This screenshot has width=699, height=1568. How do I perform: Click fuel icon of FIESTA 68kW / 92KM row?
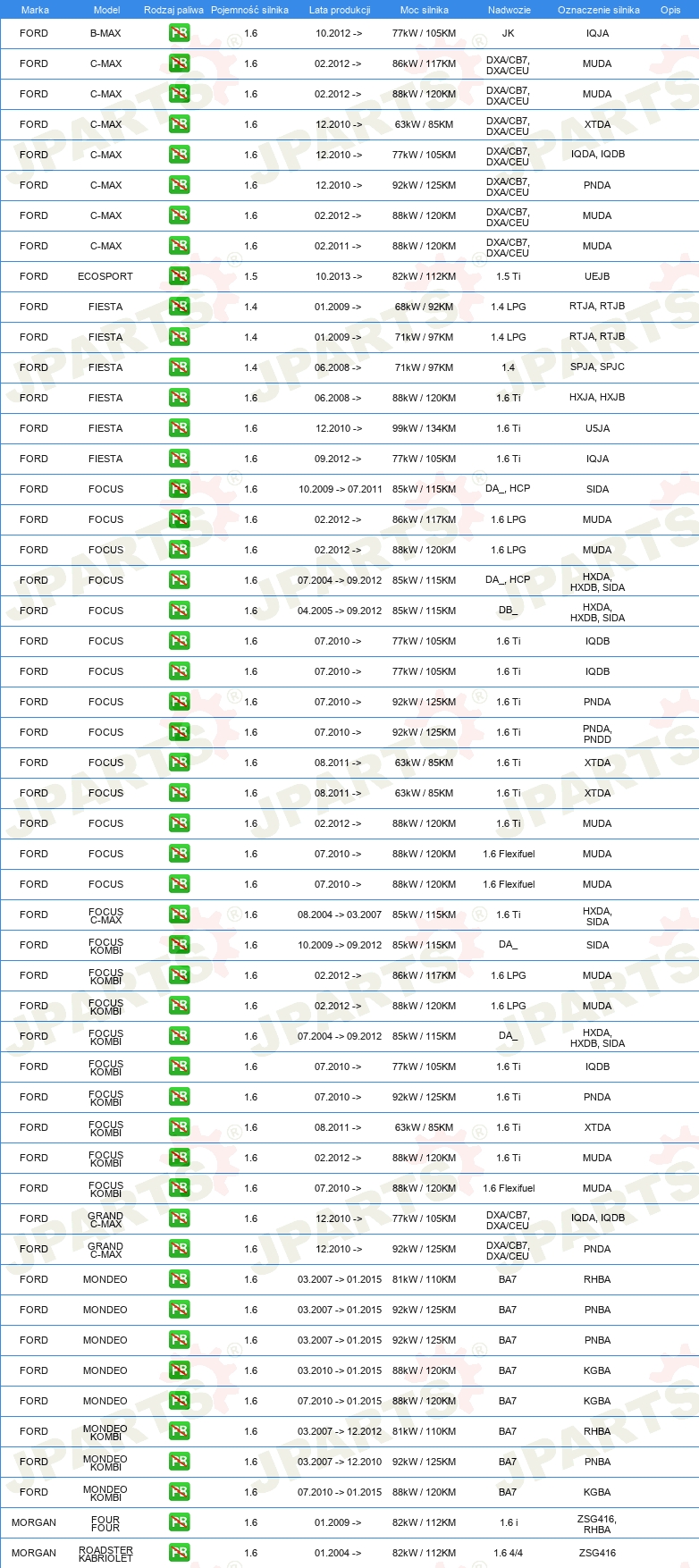click(179, 308)
